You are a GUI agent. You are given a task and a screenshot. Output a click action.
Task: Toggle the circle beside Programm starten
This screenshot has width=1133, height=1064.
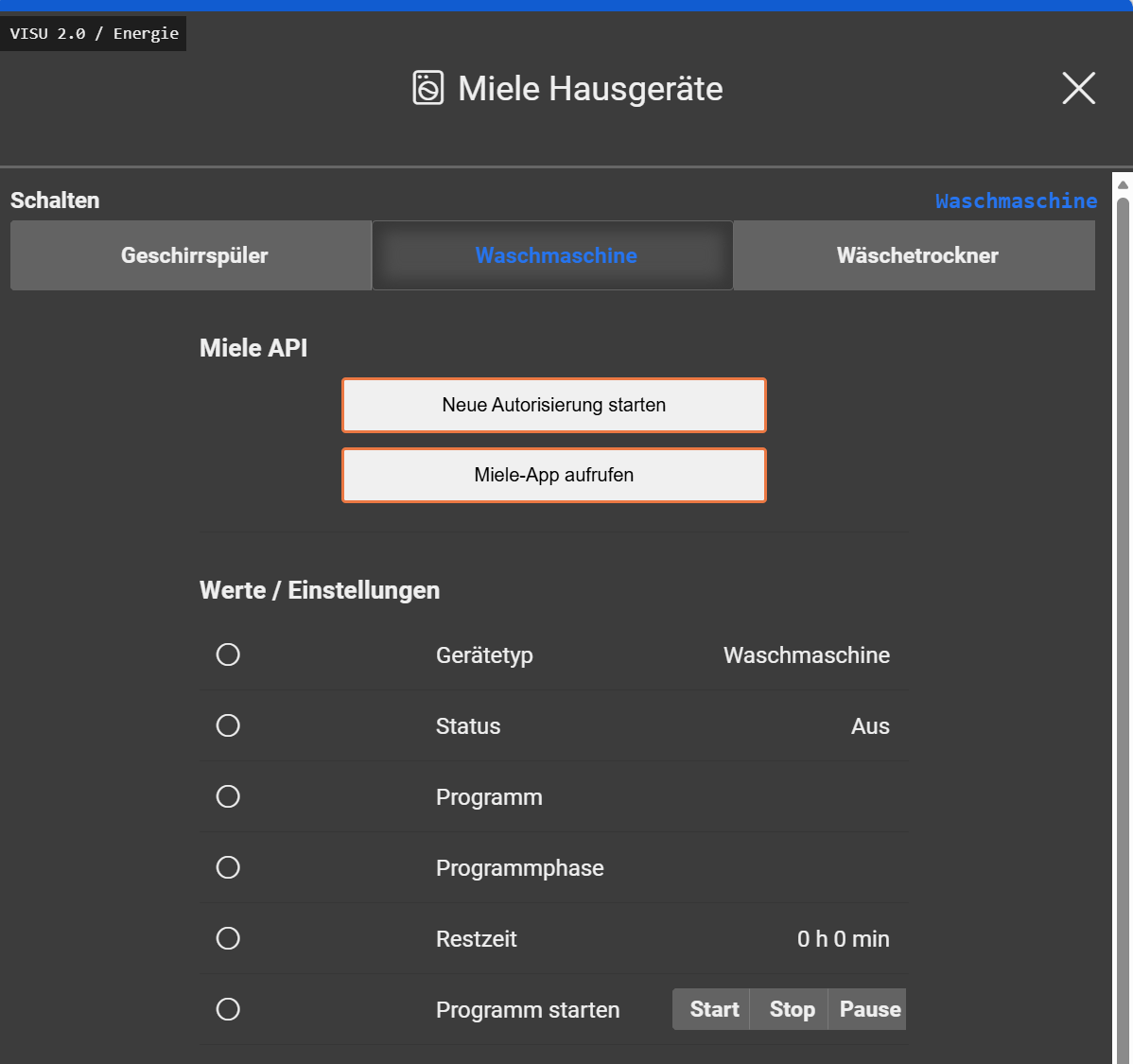(x=228, y=1009)
